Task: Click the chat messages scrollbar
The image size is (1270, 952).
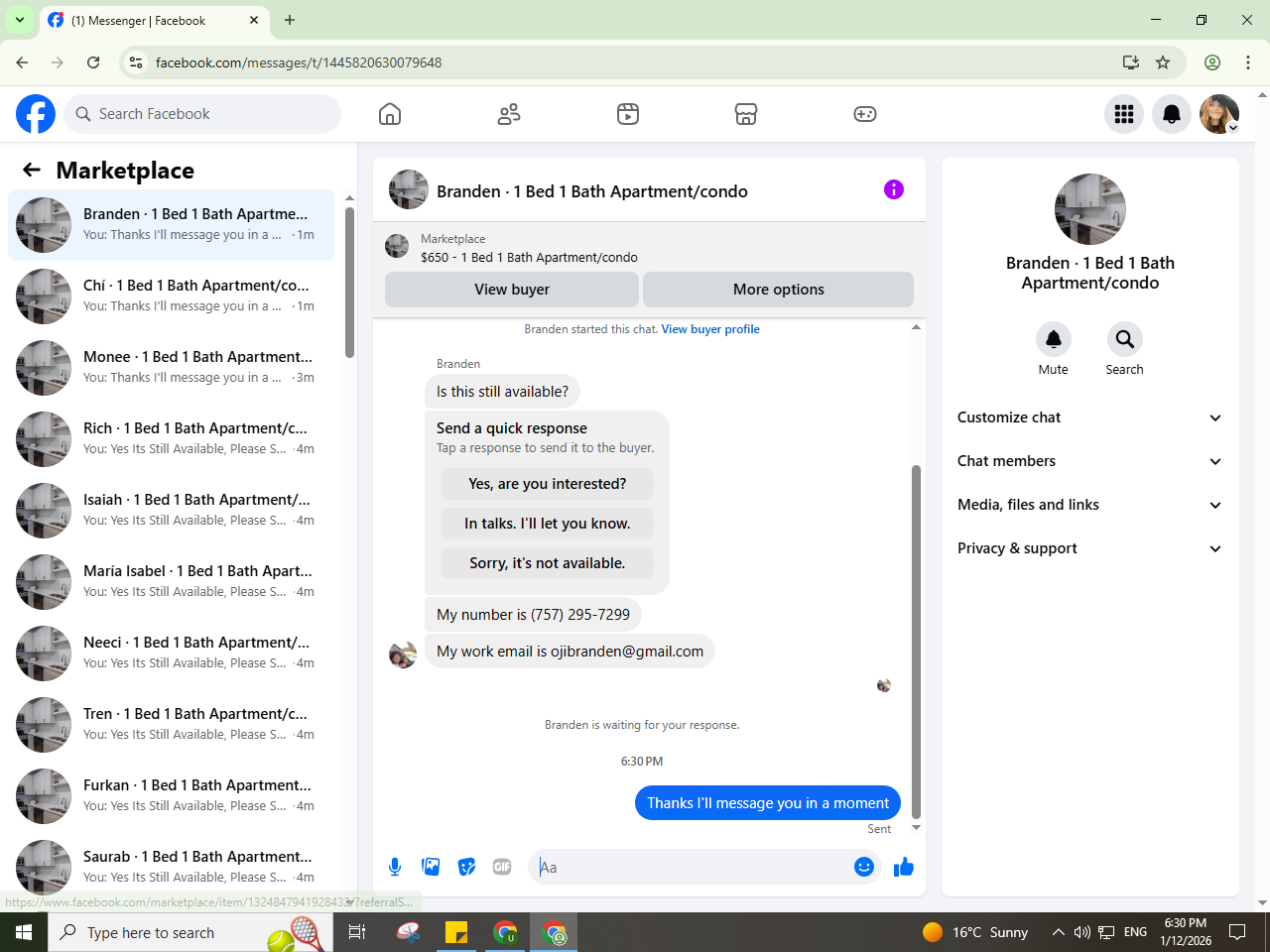Action: [x=916, y=641]
